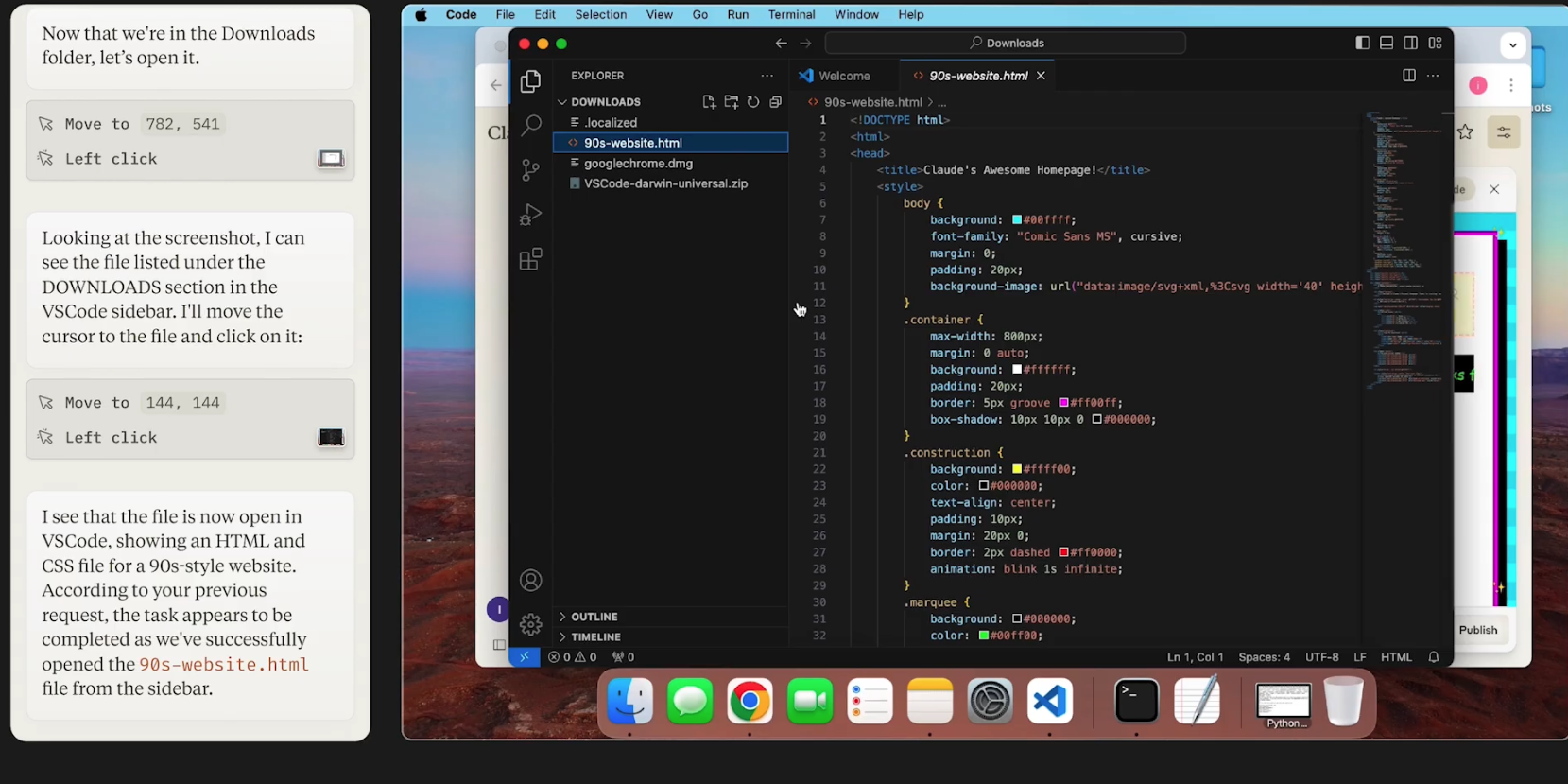This screenshot has width=1568, height=784.
Task: Switch to the Welcome tab
Action: pos(843,76)
